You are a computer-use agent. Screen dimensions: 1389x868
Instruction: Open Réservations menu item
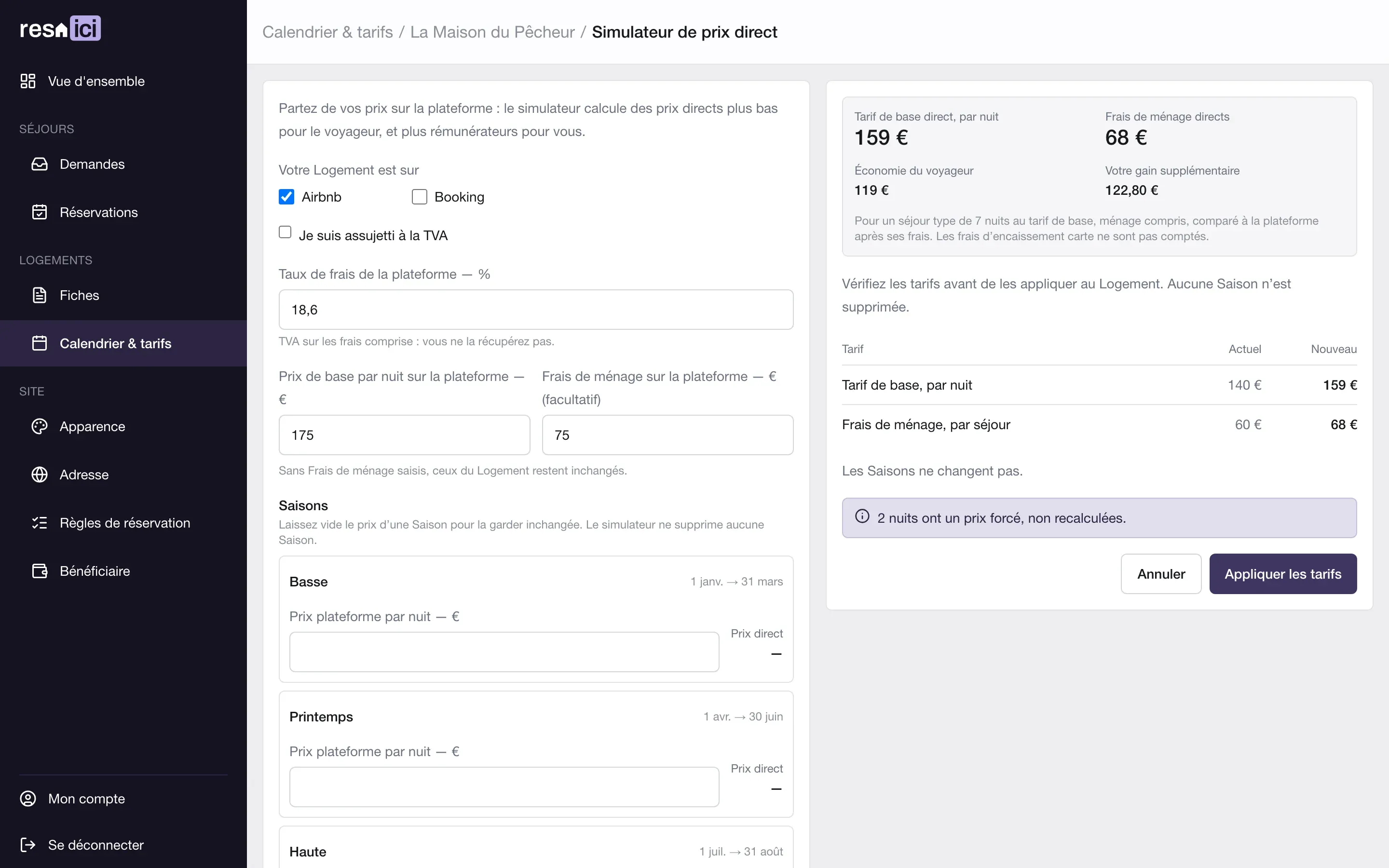pyautogui.click(x=123, y=212)
